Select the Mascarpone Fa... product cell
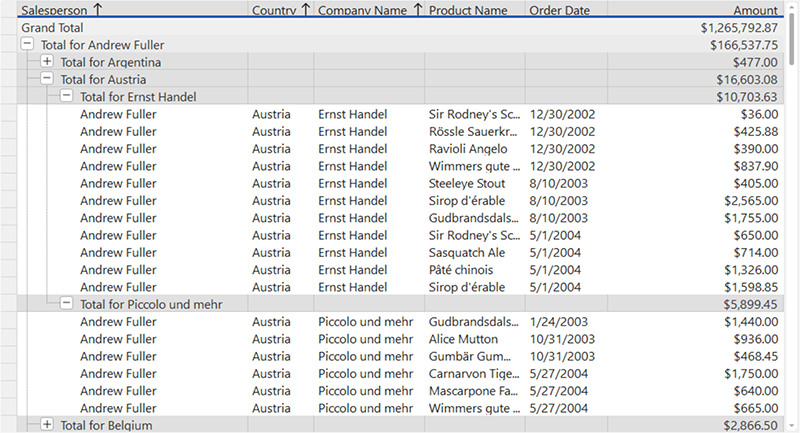 [x=475, y=391]
